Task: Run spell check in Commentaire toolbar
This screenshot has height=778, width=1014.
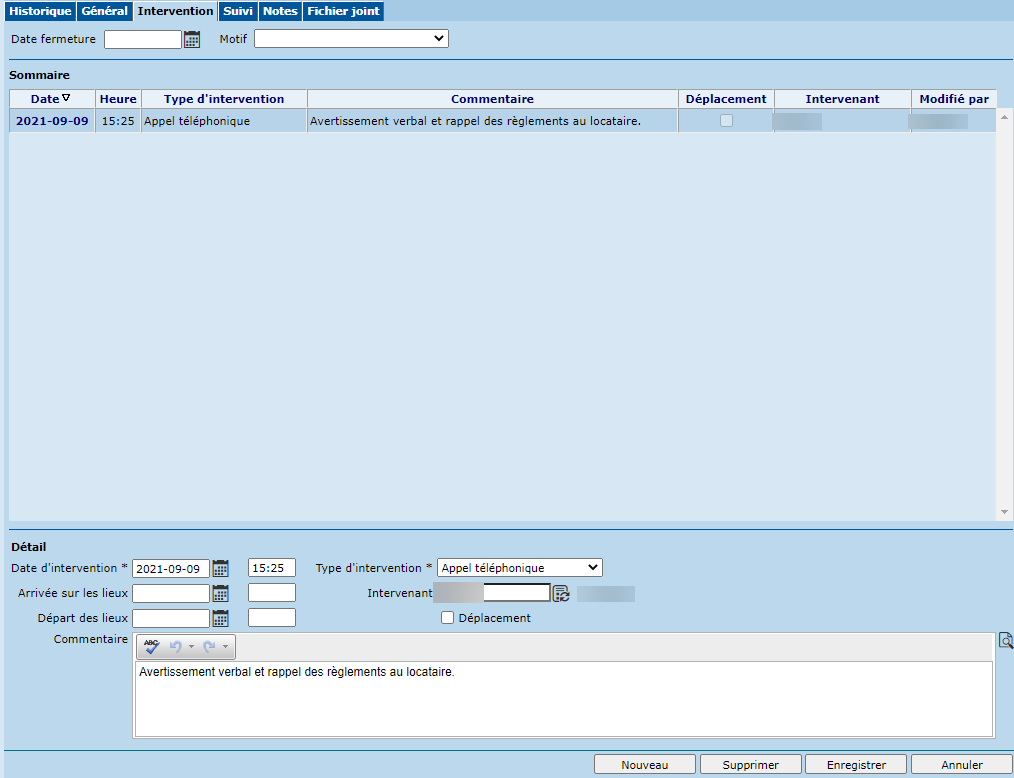Action: pyautogui.click(x=151, y=647)
